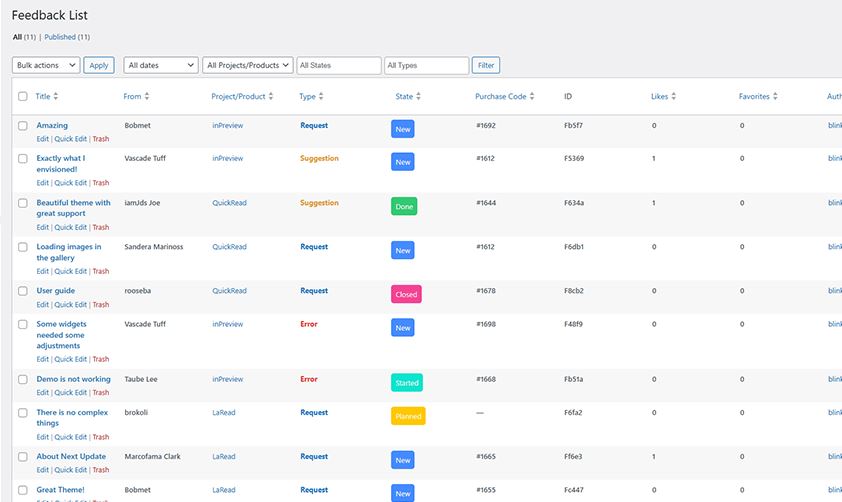Click ID F6fa2
The image size is (842, 502).
(x=574, y=413)
